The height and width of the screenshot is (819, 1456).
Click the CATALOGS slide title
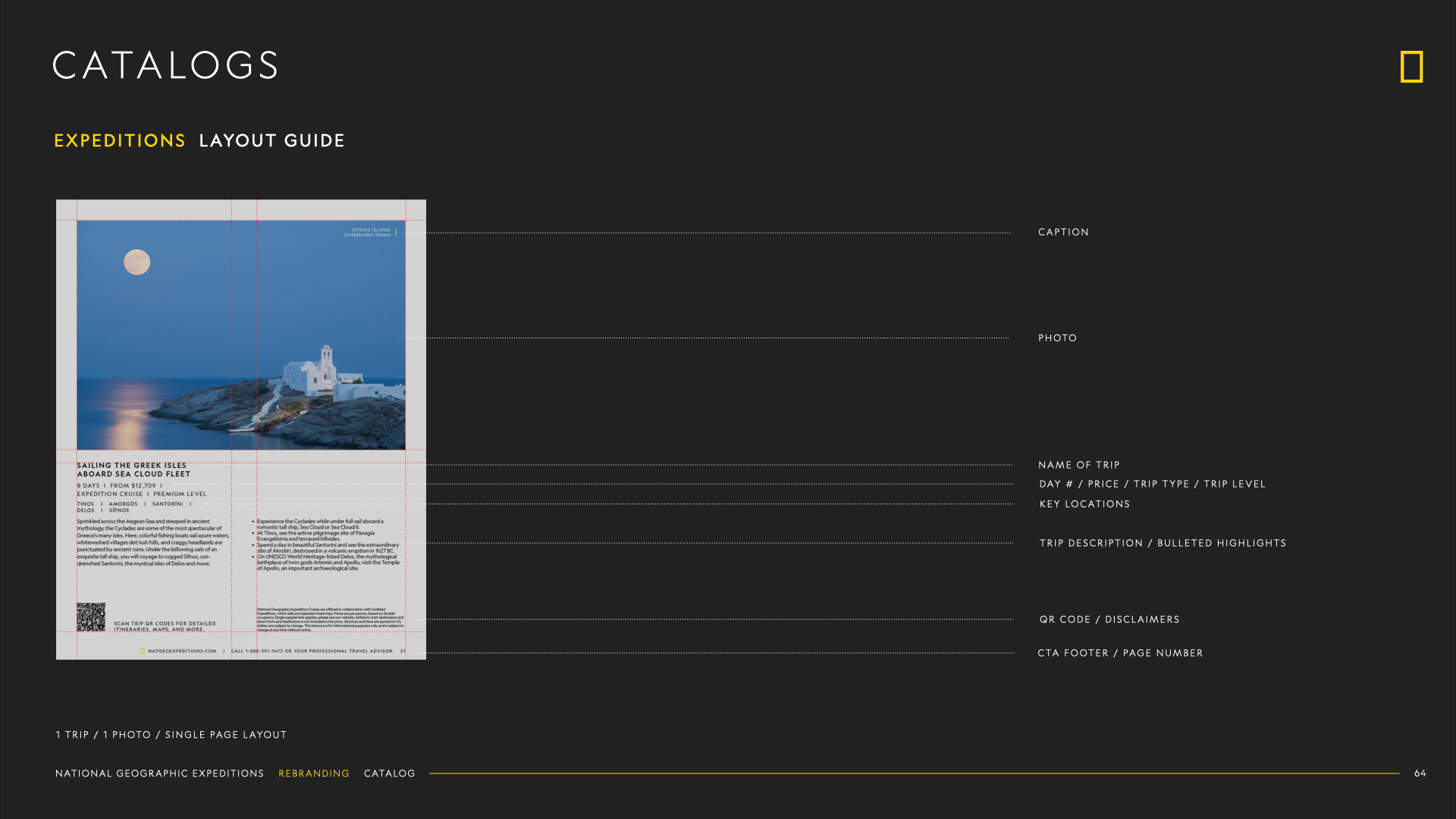pyautogui.click(x=165, y=65)
